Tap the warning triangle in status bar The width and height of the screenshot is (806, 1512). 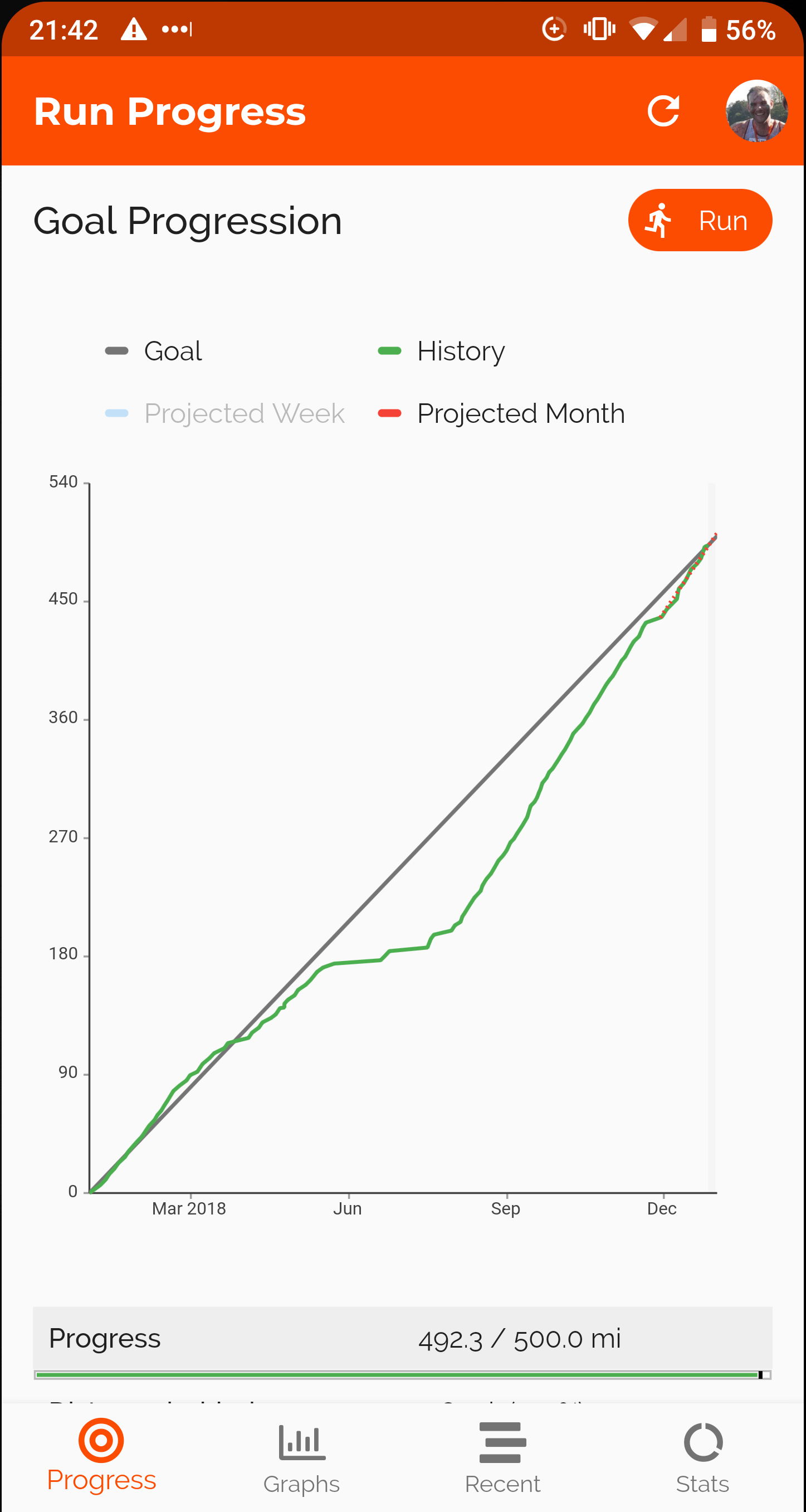click(x=134, y=30)
